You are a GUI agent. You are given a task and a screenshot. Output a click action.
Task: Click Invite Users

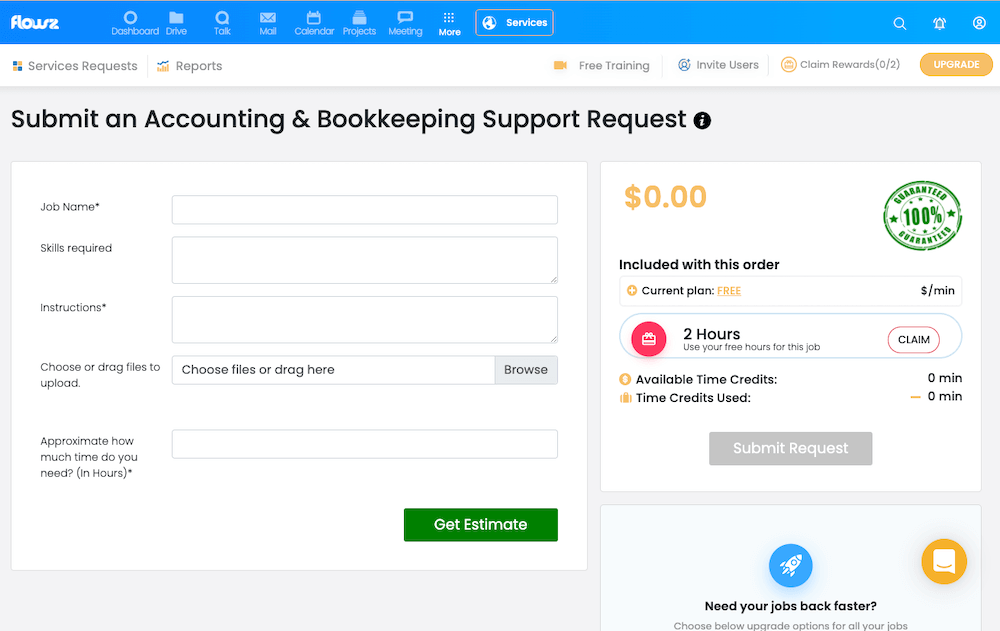[x=718, y=64]
